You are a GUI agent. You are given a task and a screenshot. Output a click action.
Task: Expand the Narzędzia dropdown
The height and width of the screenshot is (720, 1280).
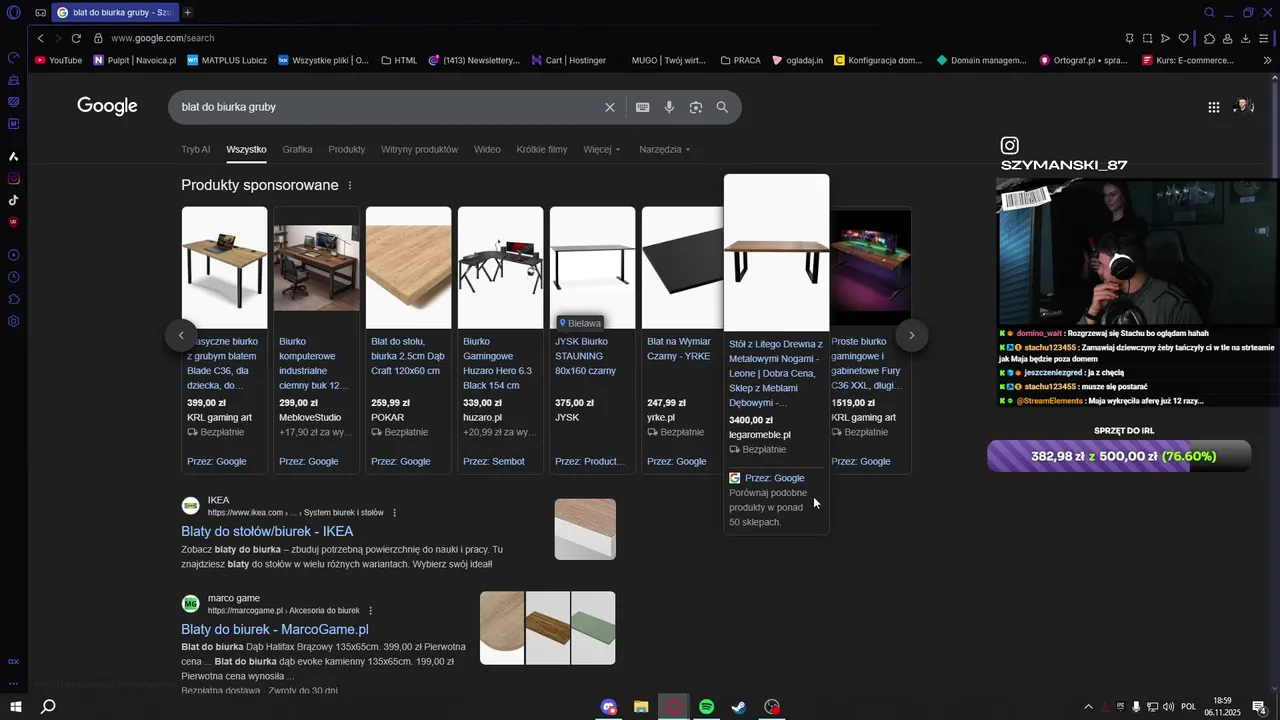pos(665,149)
